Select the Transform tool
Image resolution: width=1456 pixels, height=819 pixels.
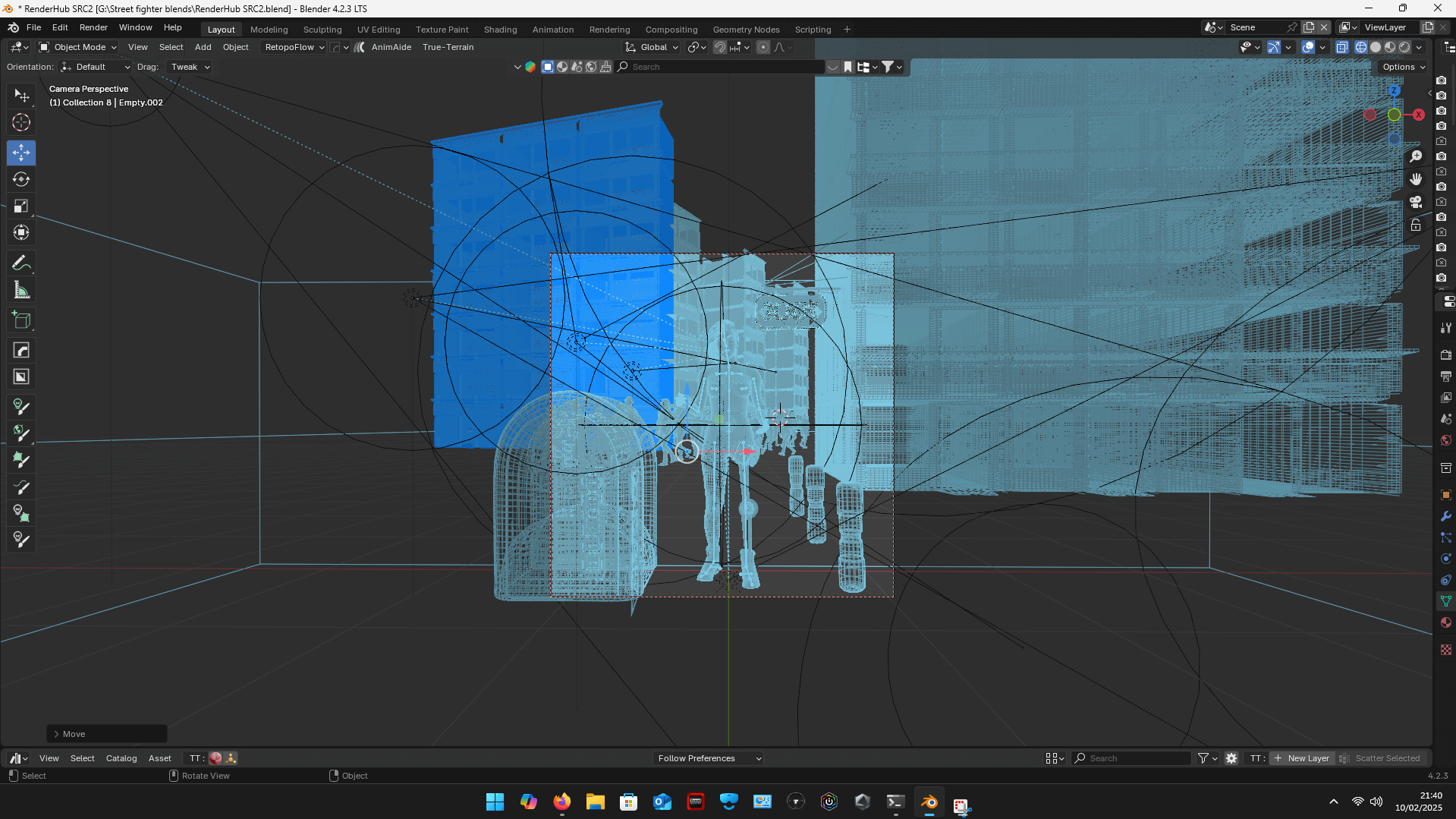coord(21,232)
